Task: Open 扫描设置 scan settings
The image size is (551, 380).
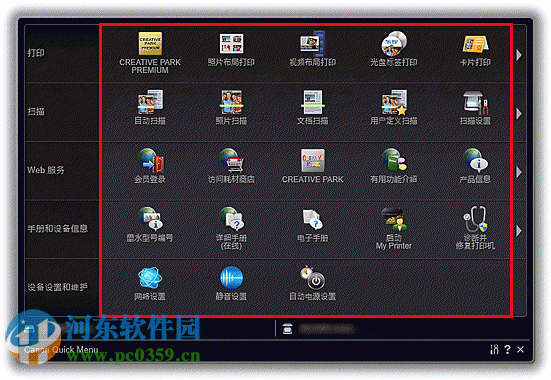Action: click(475, 103)
